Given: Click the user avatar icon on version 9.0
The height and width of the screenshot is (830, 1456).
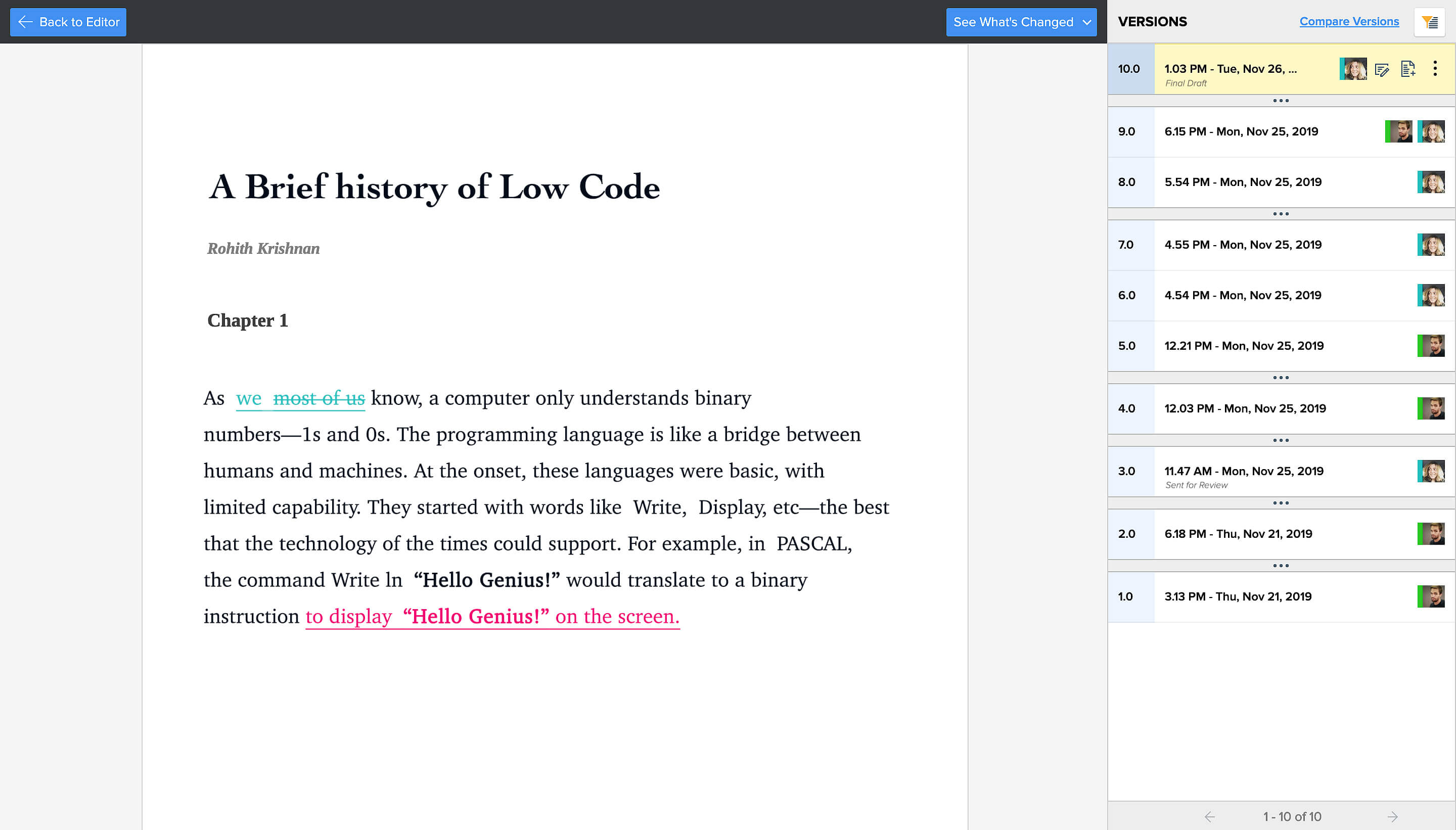Looking at the screenshot, I should tap(1399, 131).
